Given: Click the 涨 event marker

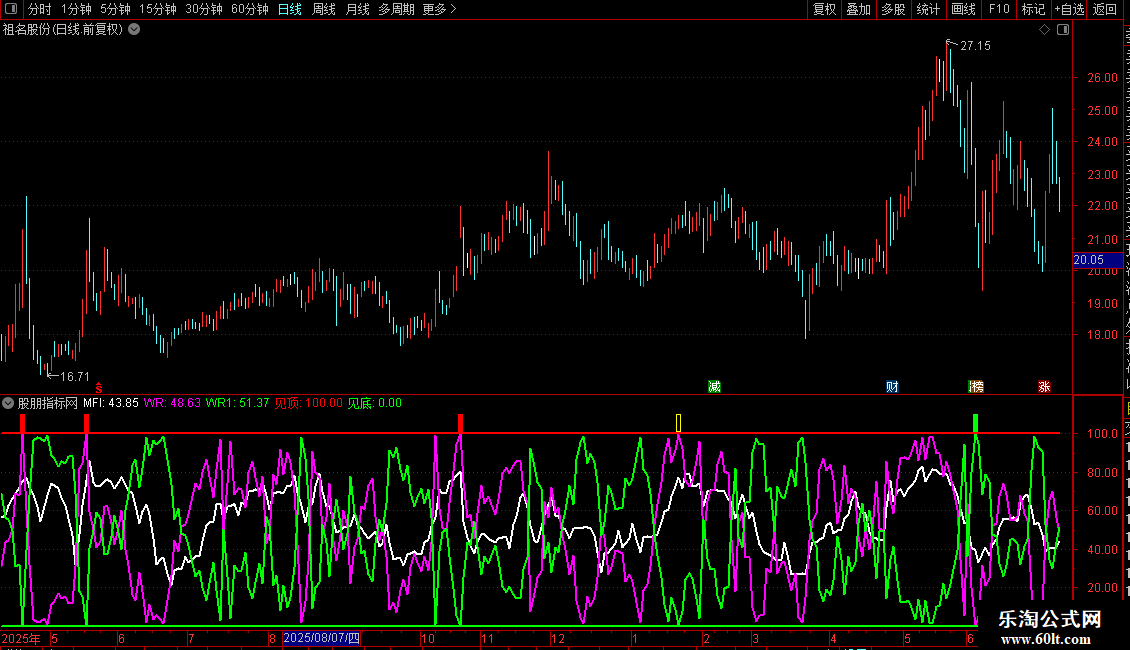Looking at the screenshot, I should pos(1044,387).
